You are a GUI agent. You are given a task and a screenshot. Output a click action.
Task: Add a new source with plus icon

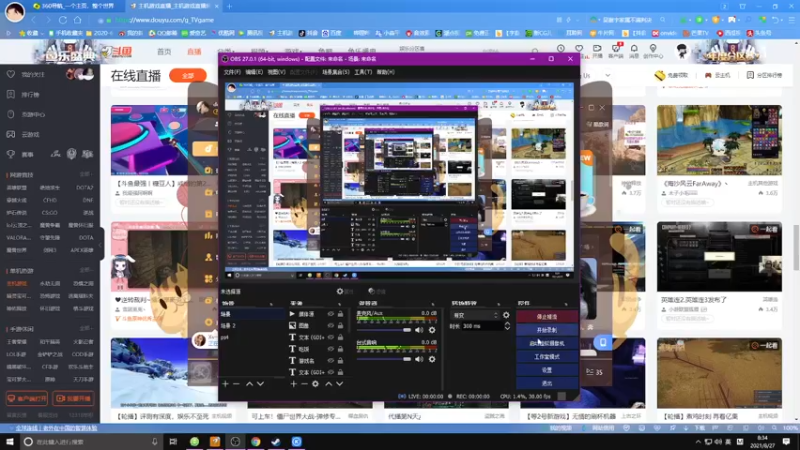tap(293, 384)
